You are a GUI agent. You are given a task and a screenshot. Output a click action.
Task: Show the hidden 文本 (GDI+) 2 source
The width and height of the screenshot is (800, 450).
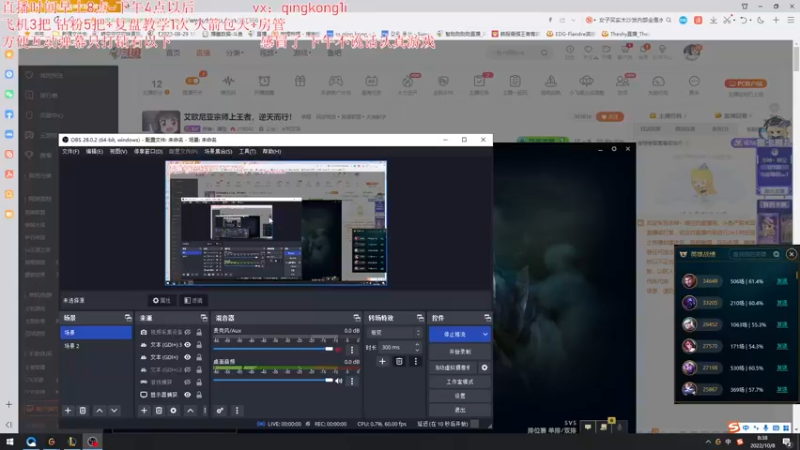(188, 369)
